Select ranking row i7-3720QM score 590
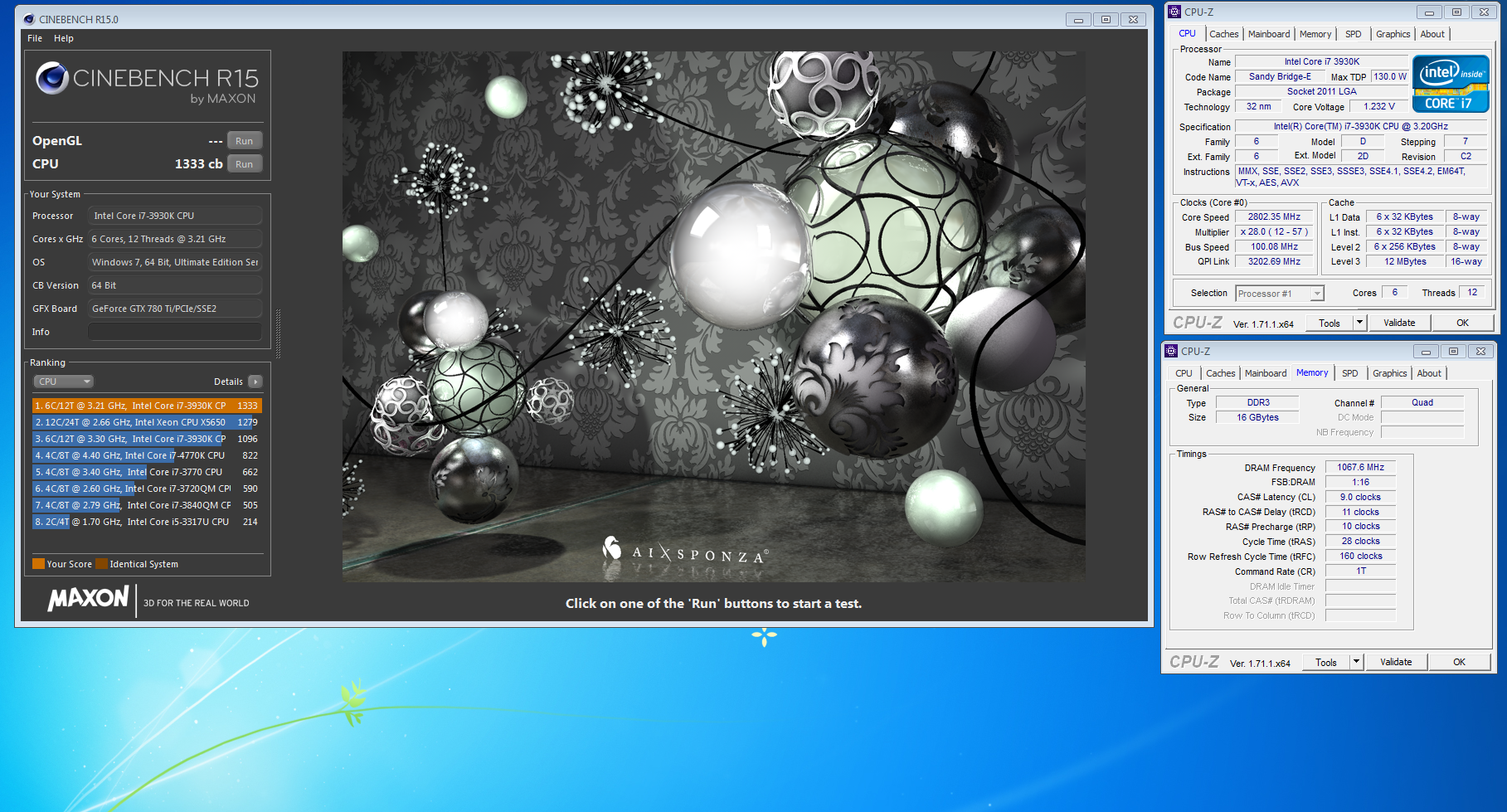Viewport: 1507px width, 812px height. pos(147,489)
